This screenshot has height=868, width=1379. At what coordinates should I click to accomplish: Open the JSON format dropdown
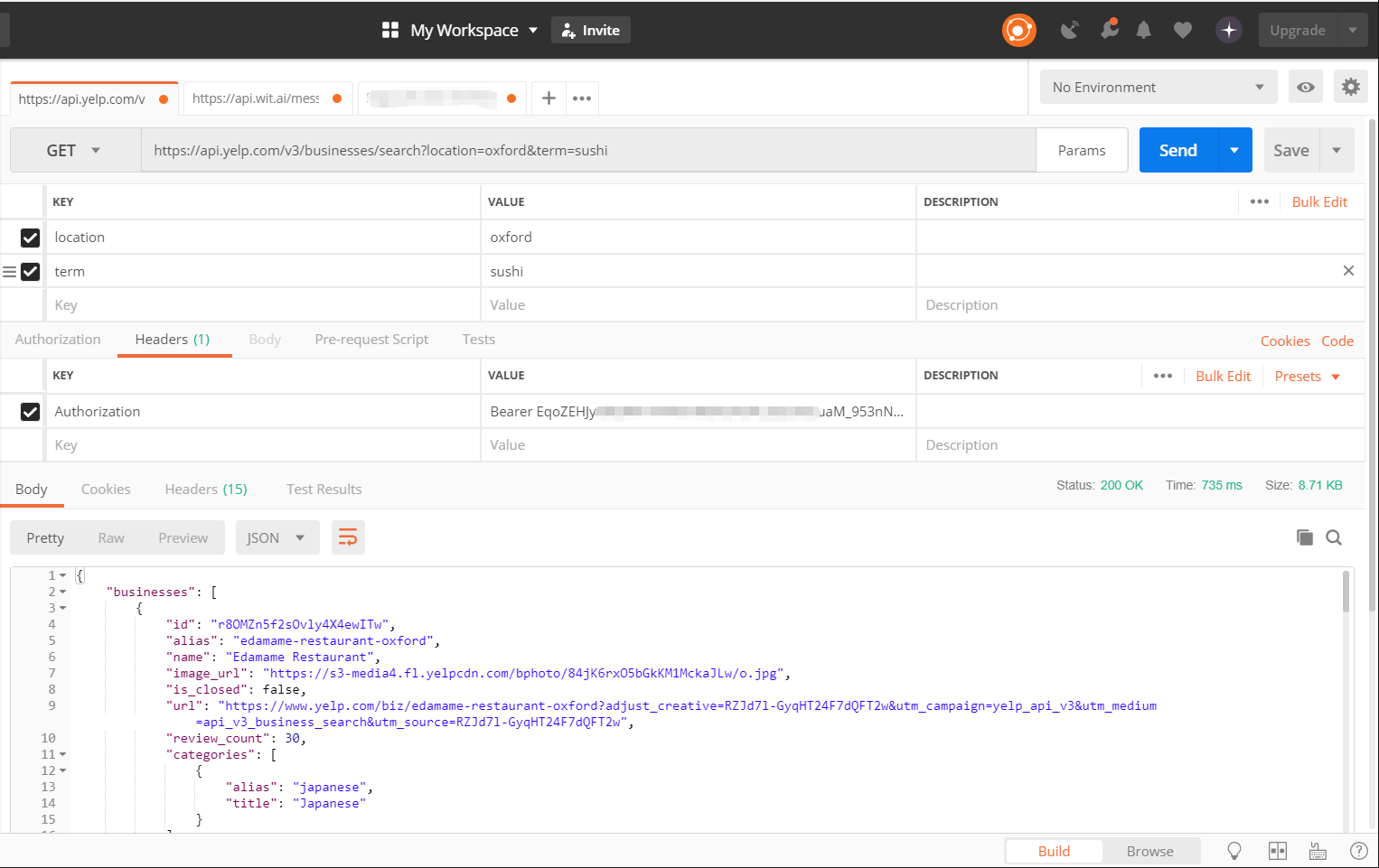[277, 537]
